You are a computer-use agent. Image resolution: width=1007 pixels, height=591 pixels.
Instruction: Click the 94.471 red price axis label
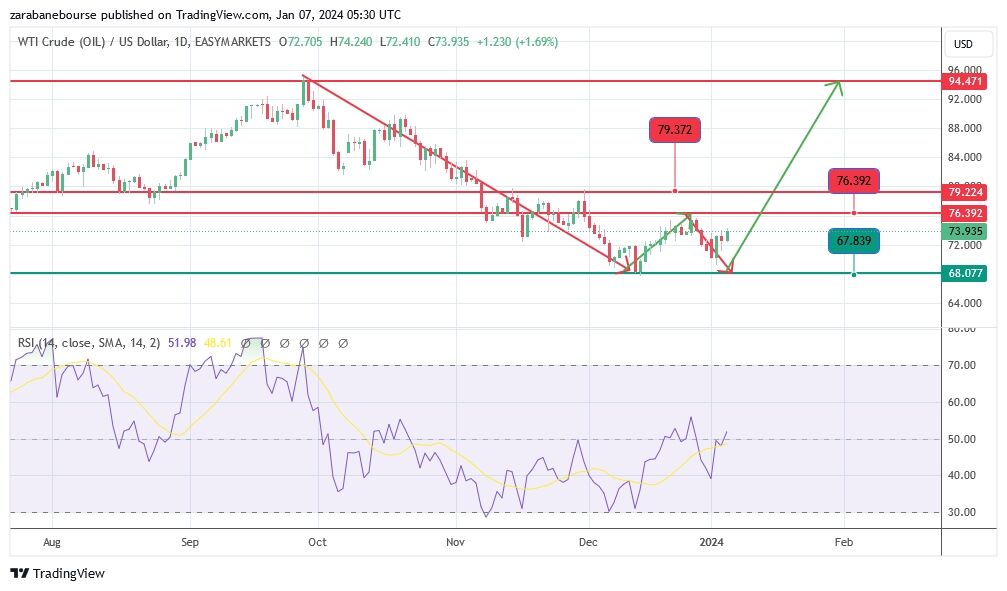[x=967, y=81]
